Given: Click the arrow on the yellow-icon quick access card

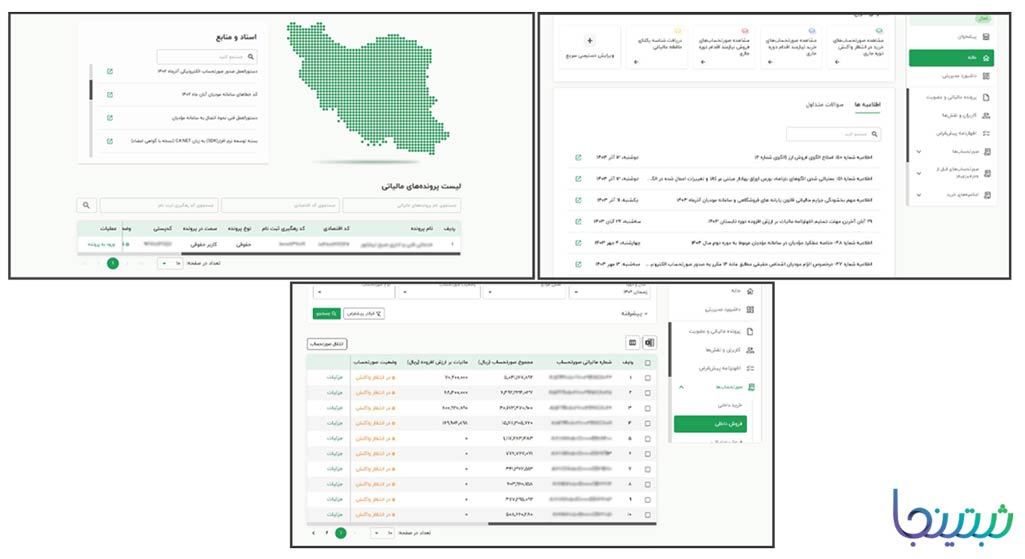Looking at the screenshot, I should pyautogui.click(x=636, y=62).
